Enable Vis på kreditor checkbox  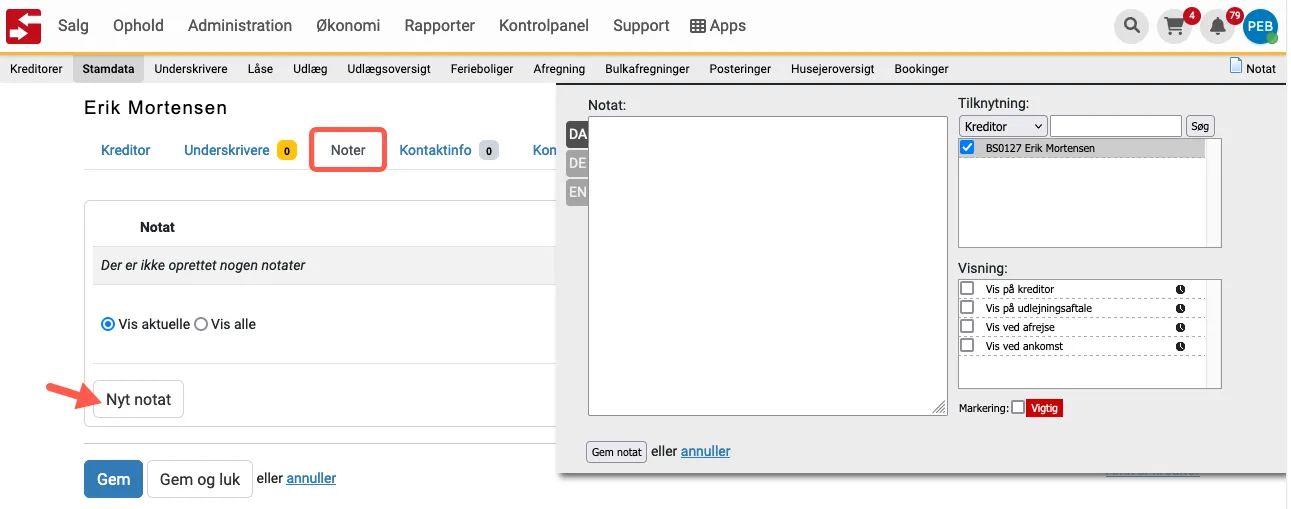[x=967, y=288]
